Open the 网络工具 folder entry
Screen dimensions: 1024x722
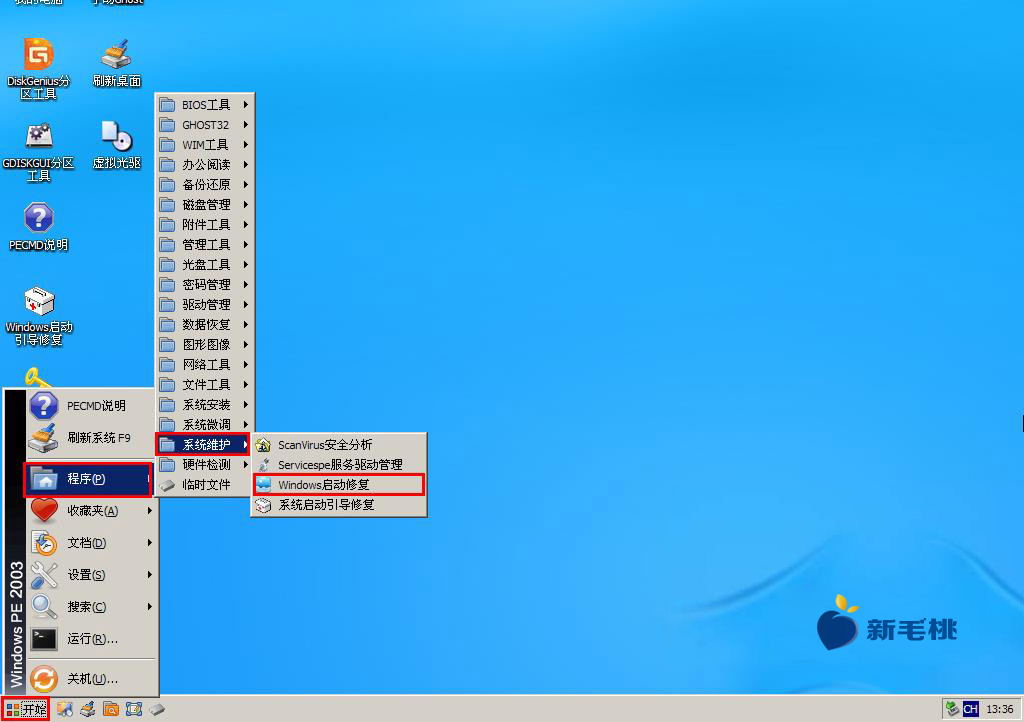204,364
